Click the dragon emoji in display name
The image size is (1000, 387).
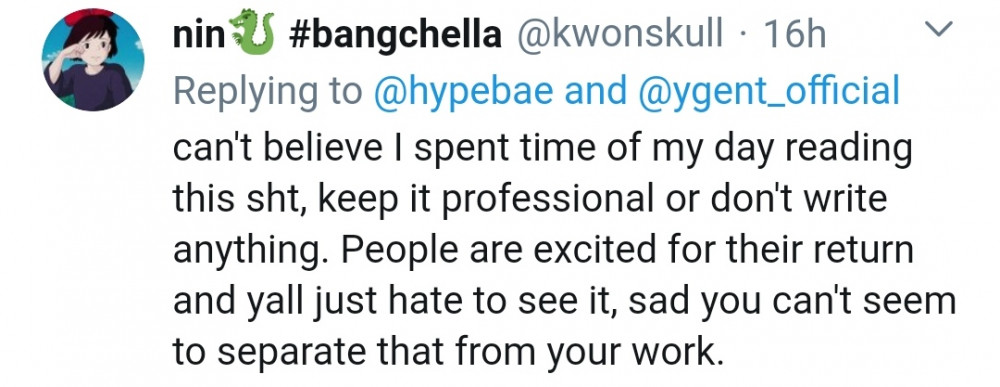[253, 33]
